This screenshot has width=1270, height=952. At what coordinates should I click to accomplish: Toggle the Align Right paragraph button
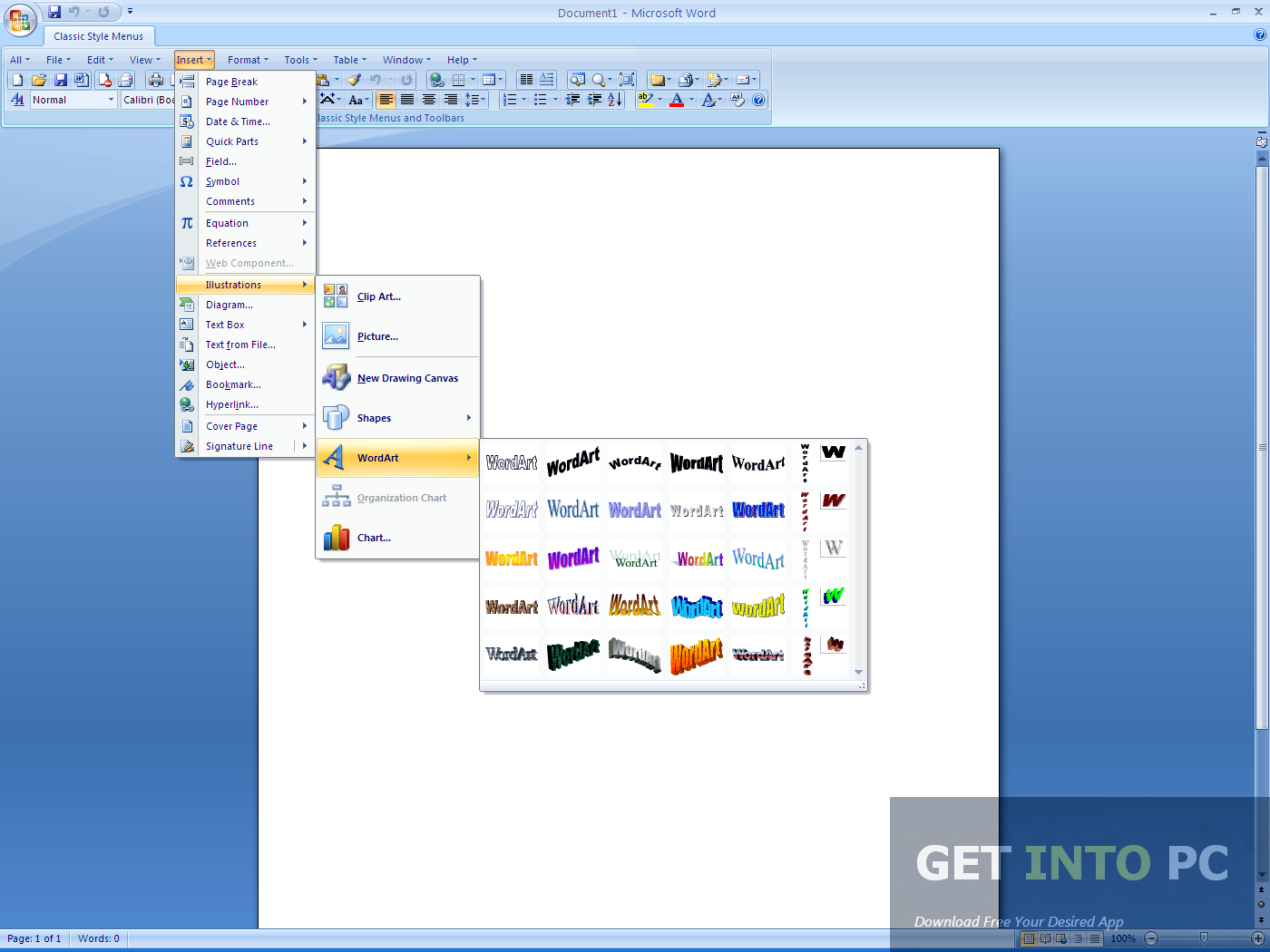(x=451, y=100)
